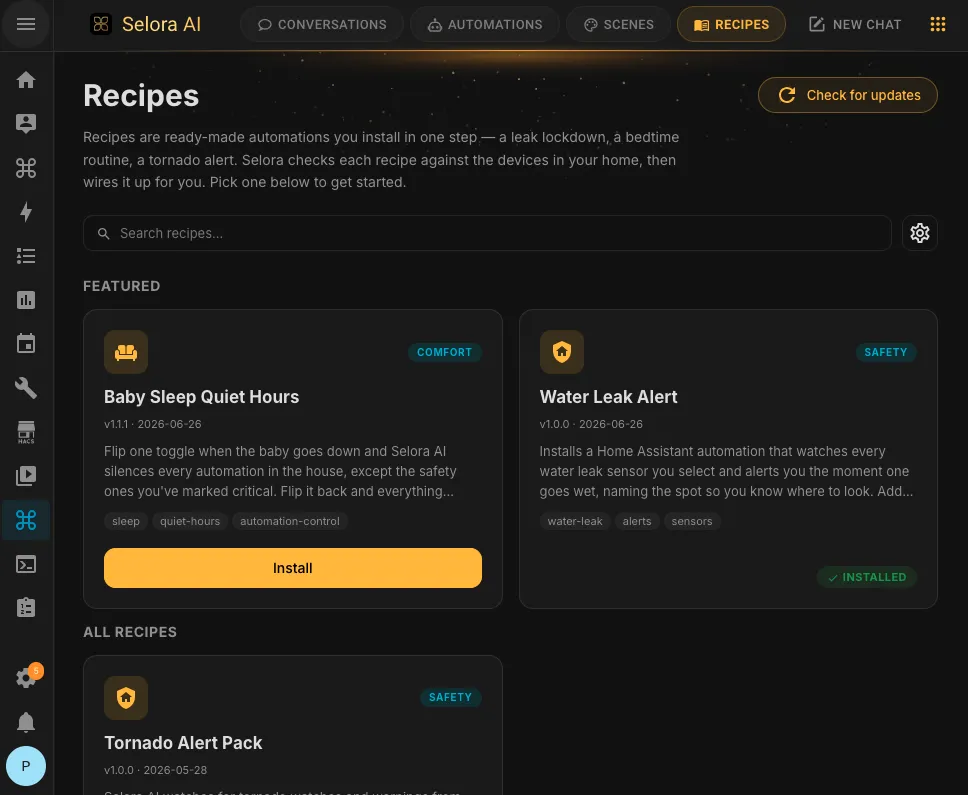Screen dimensions: 968x795
Task: Start a New Chat
Action: [x=854, y=24]
